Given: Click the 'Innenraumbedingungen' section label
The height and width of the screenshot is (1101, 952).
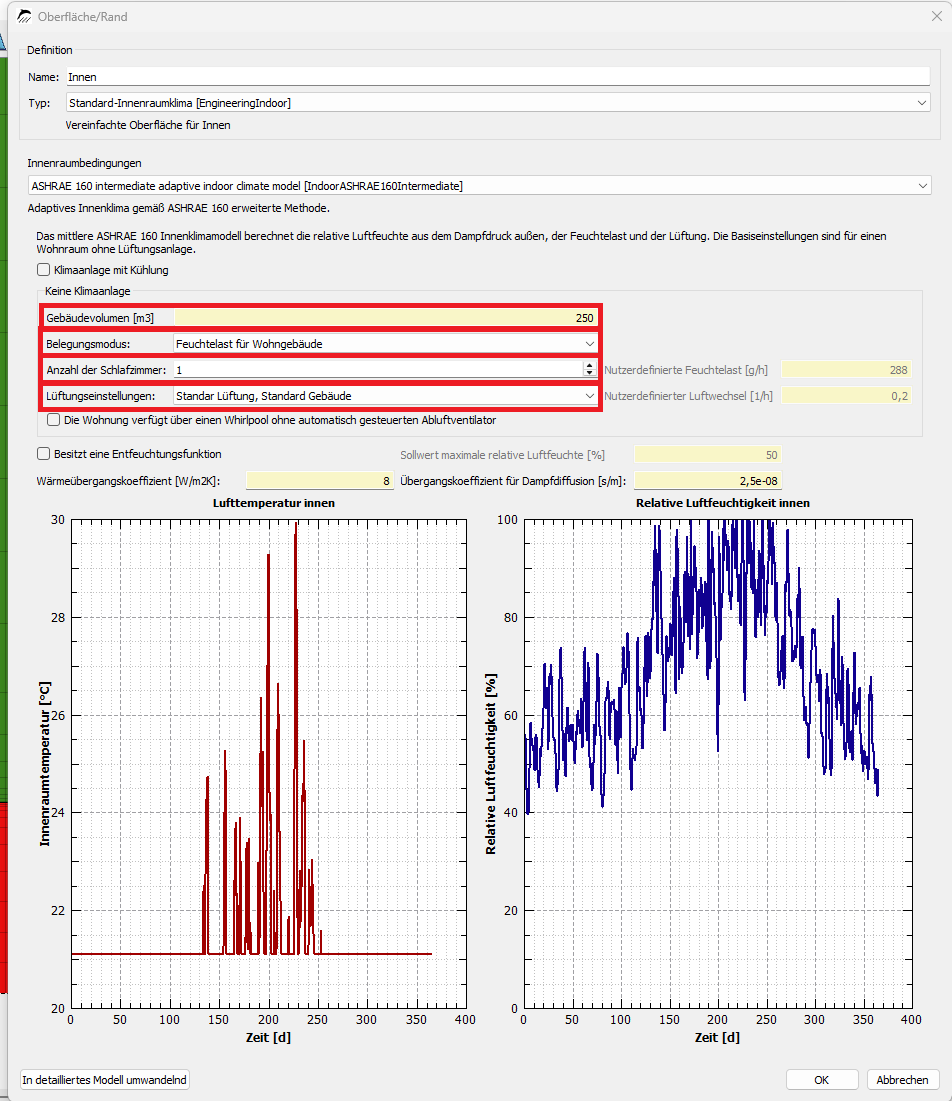Looking at the screenshot, I should tap(84, 163).
